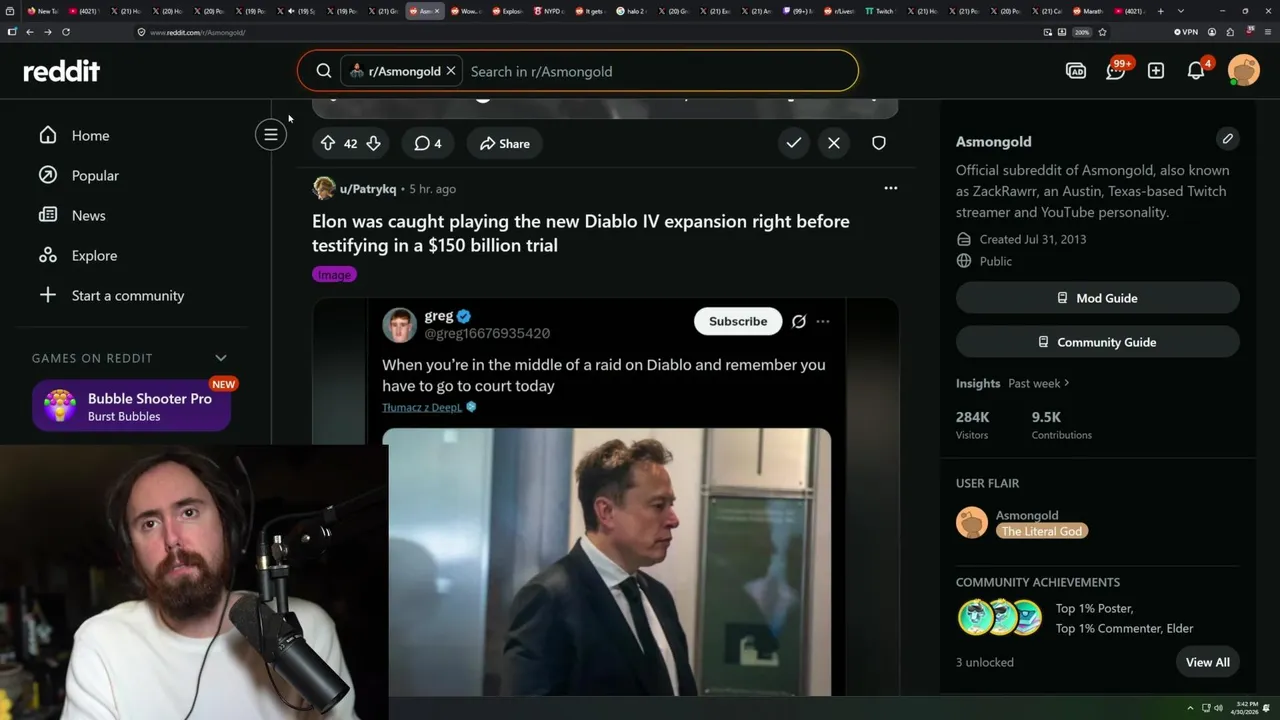This screenshot has width=1280, height=720.
Task: Expand Insights Past week chevron
Action: click(x=1067, y=383)
